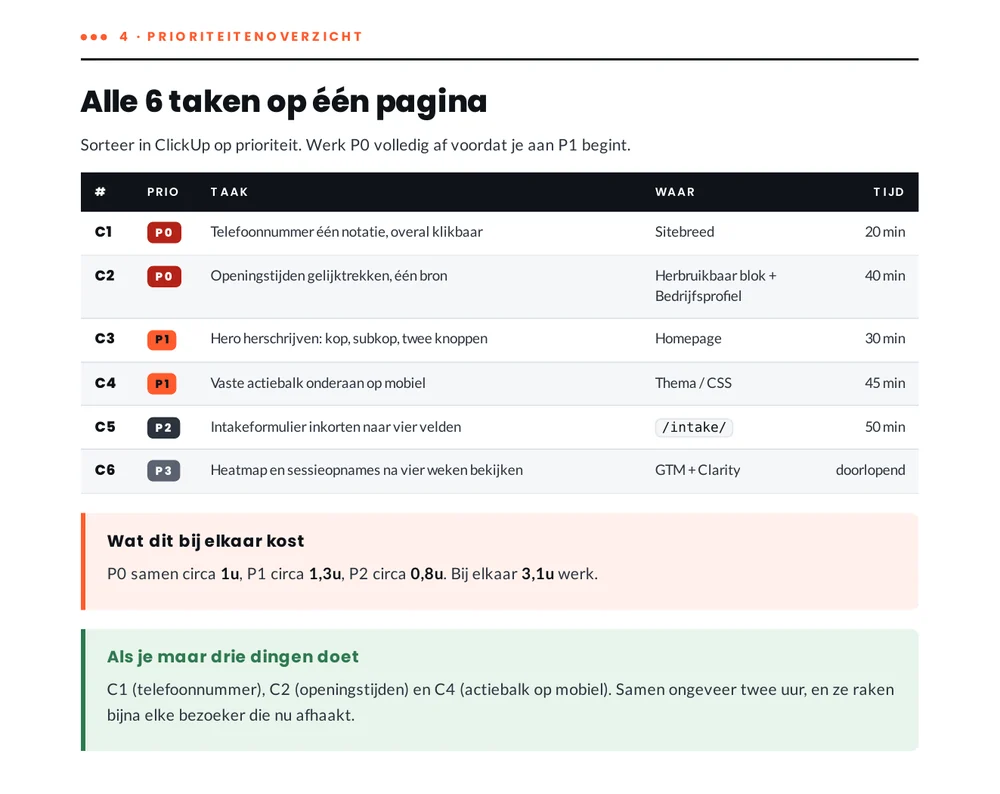Click the '/intake/' code tag
The width and height of the screenshot is (1000, 794).
tap(694, 427)
